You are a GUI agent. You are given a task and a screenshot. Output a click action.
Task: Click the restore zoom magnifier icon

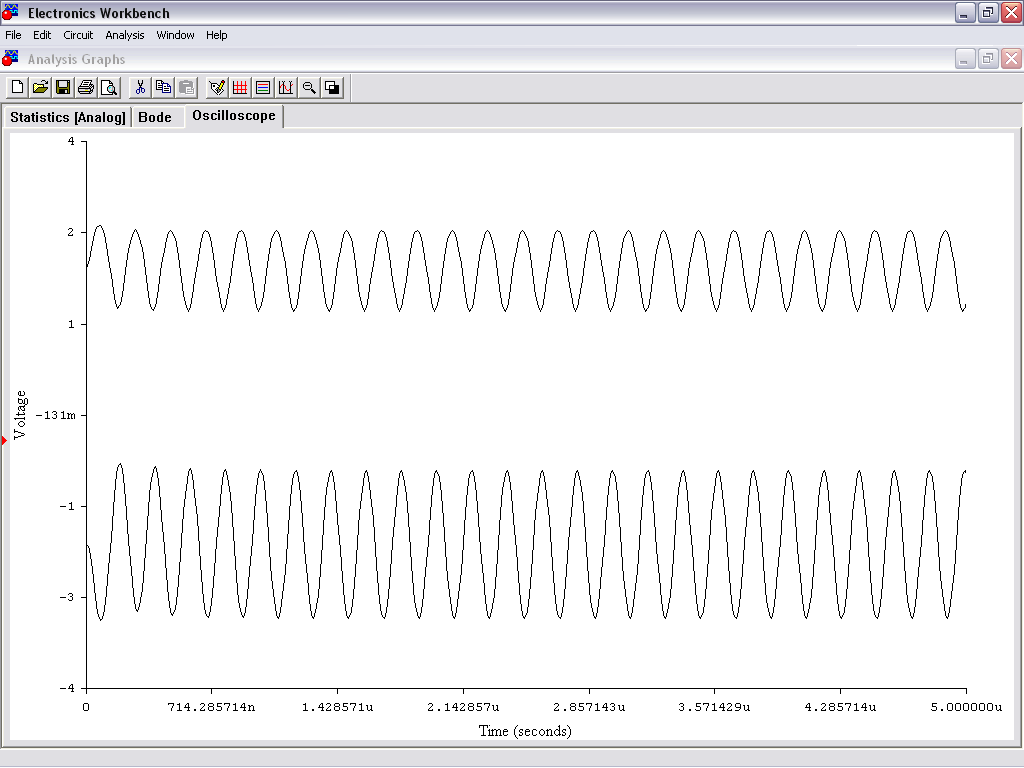click(x=310, y=88)
